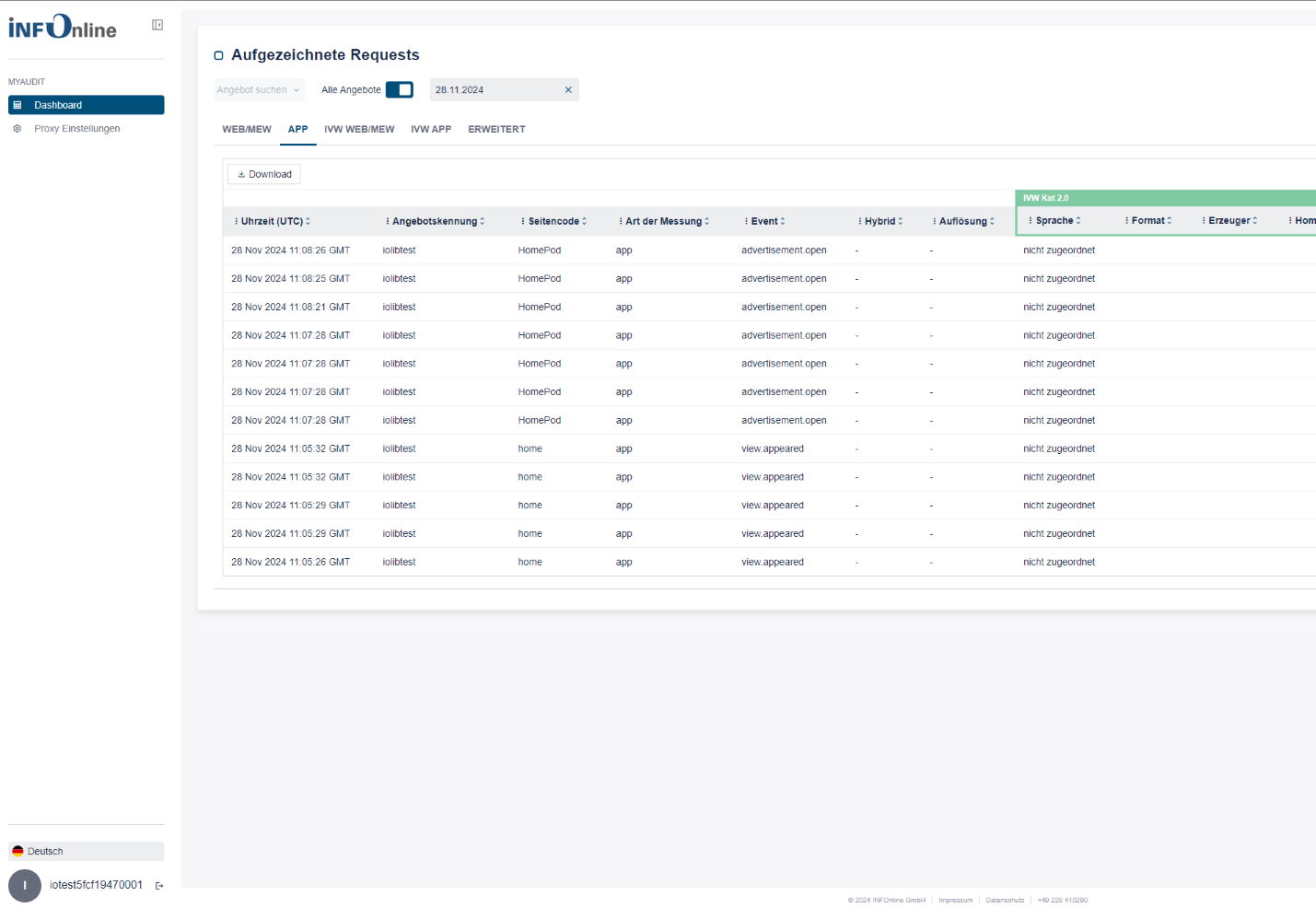Click the drag handle left of Seitencode
This screenshot has height=908, width=1316.
522,221
